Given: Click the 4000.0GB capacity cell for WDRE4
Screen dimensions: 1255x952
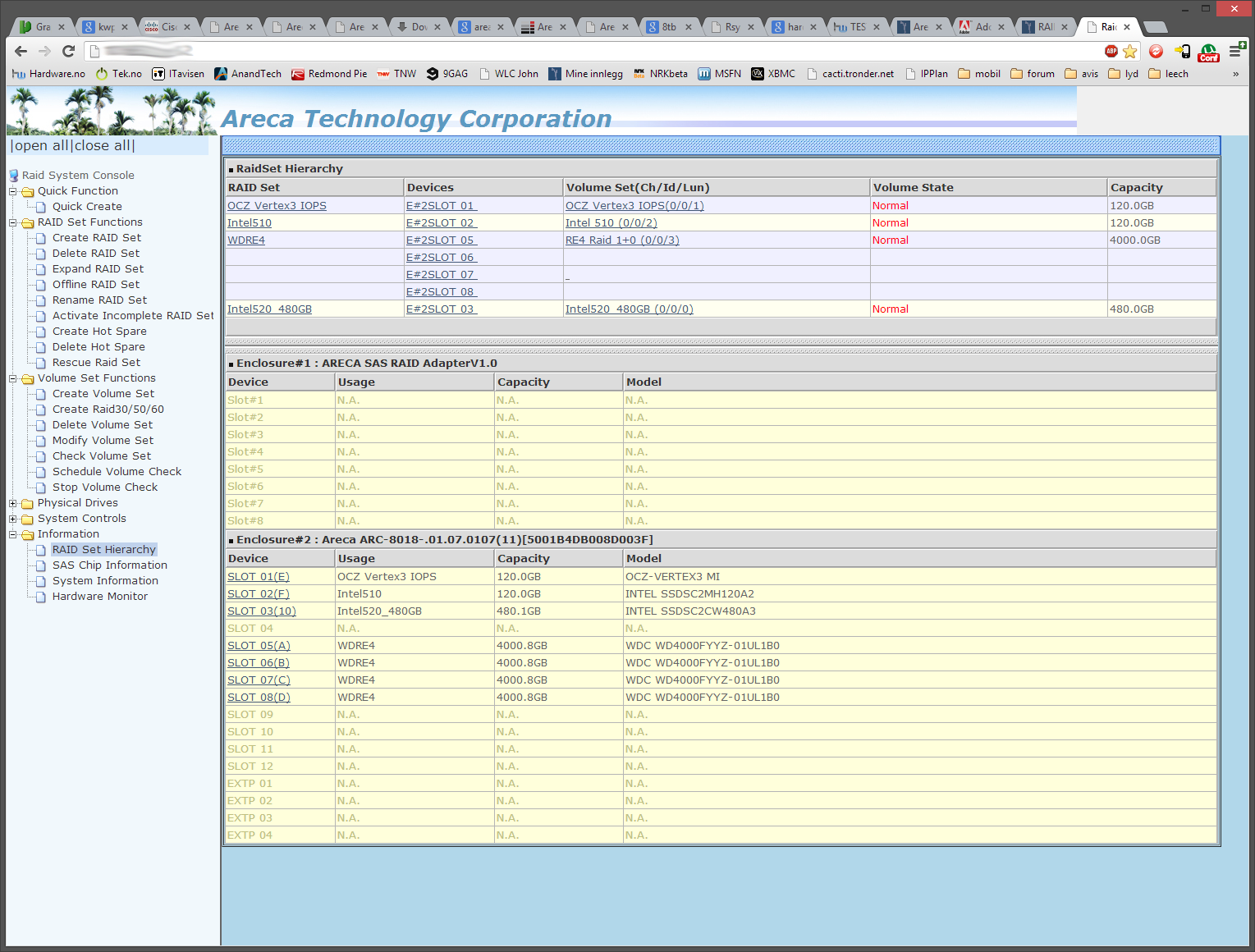Looking at the screenshot, I should tap(1161, 240).
